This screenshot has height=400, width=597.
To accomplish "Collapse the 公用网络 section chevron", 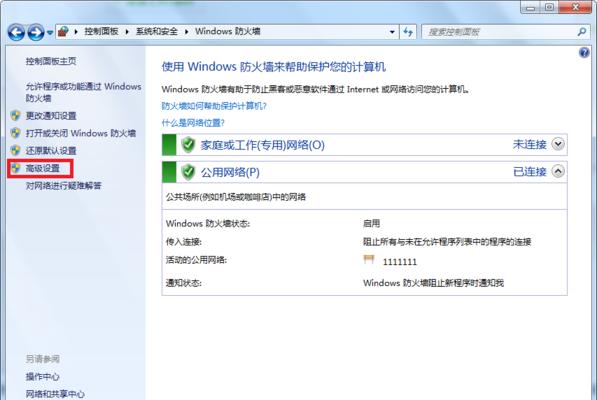I will [558, 172].
